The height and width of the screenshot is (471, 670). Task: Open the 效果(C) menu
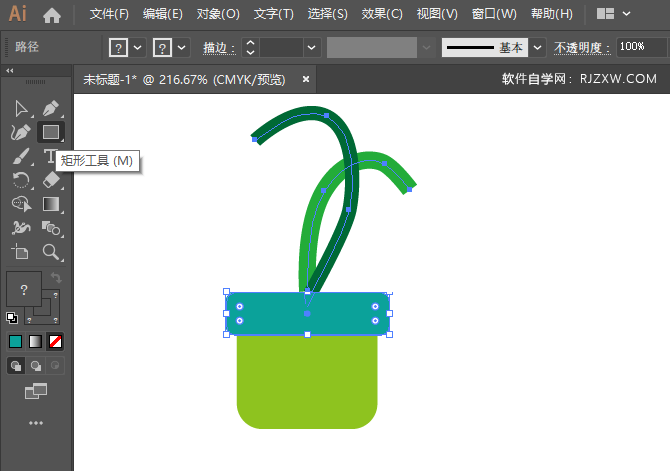(382, 15)
